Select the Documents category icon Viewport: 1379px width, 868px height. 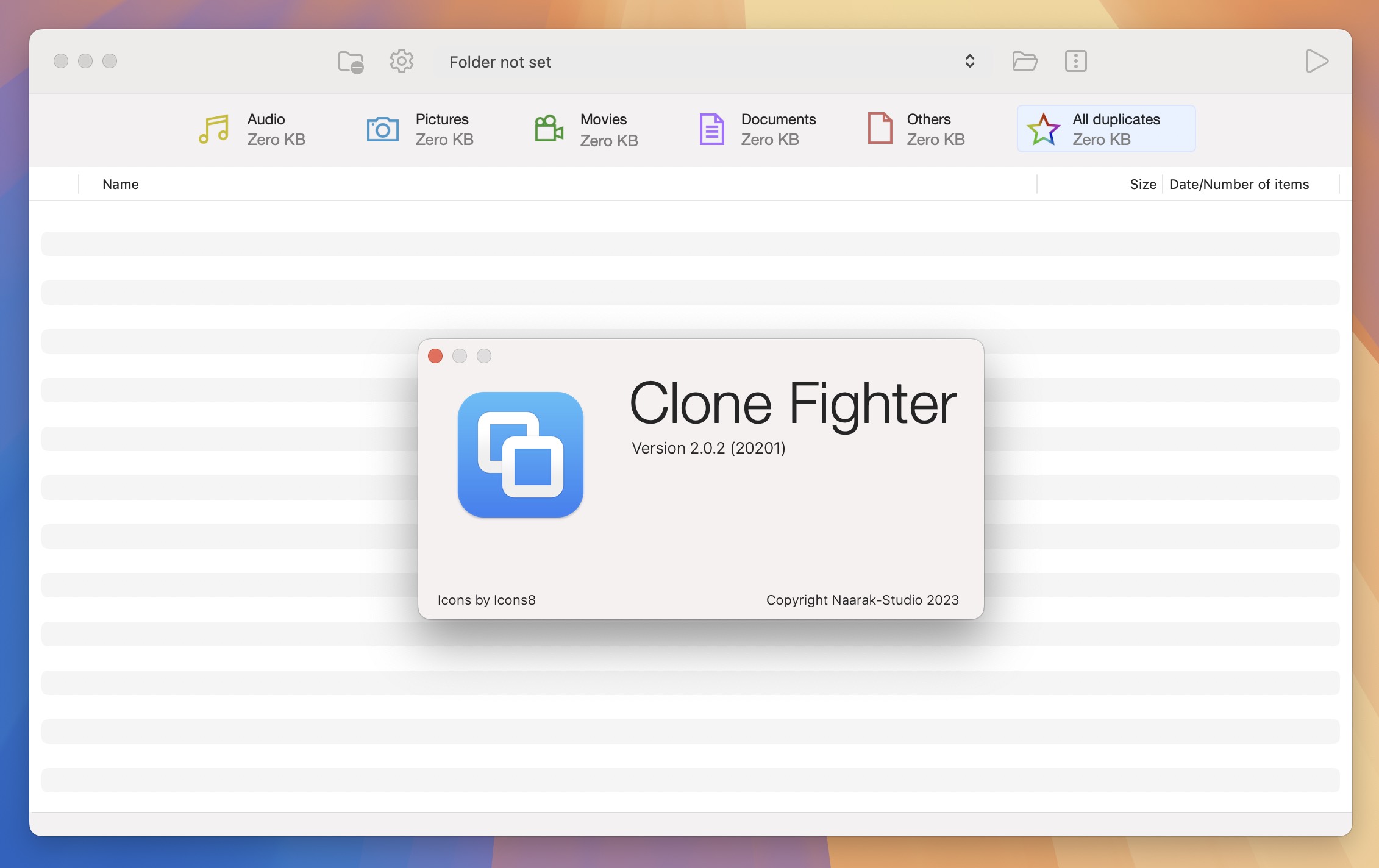tap(712, 128)
